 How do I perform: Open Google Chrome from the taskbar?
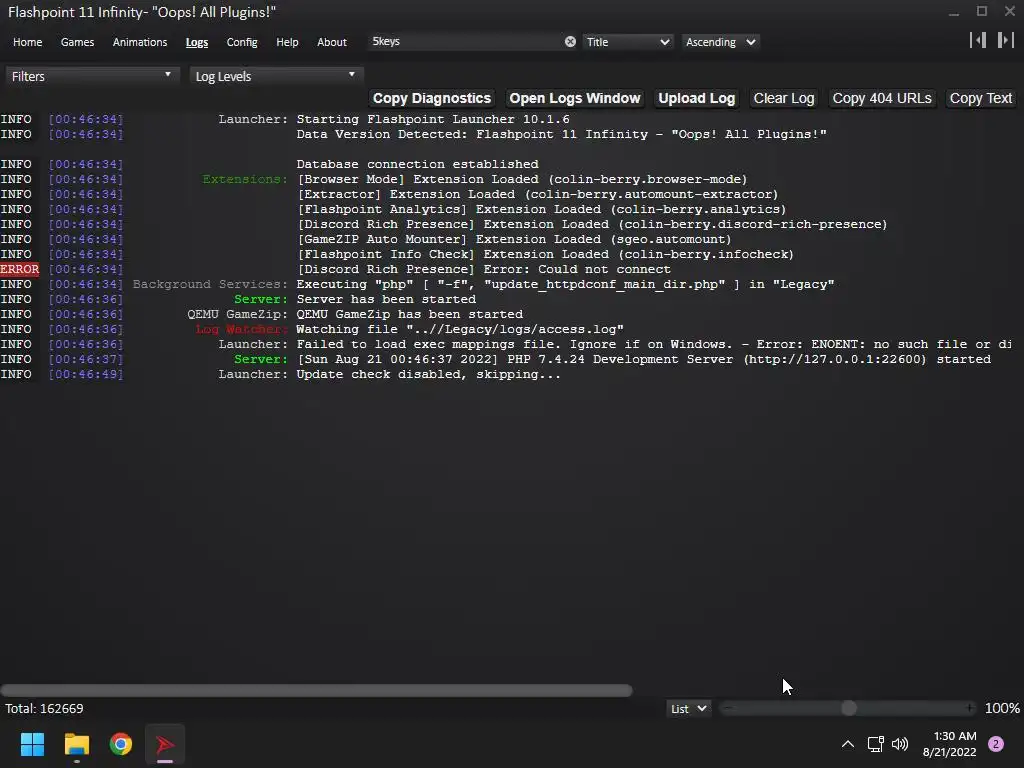[121, 744]
